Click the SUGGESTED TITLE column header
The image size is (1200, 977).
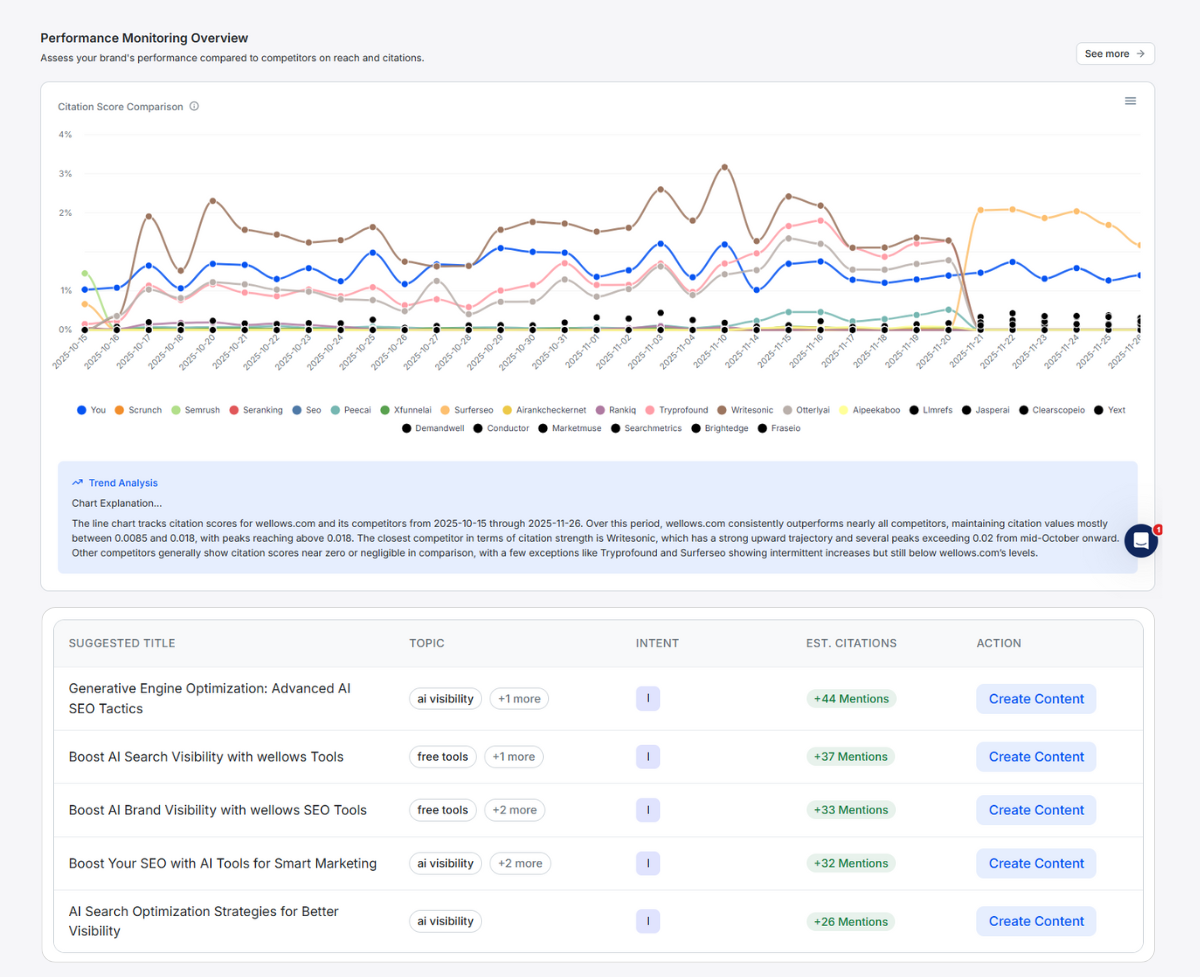point(122,643)
